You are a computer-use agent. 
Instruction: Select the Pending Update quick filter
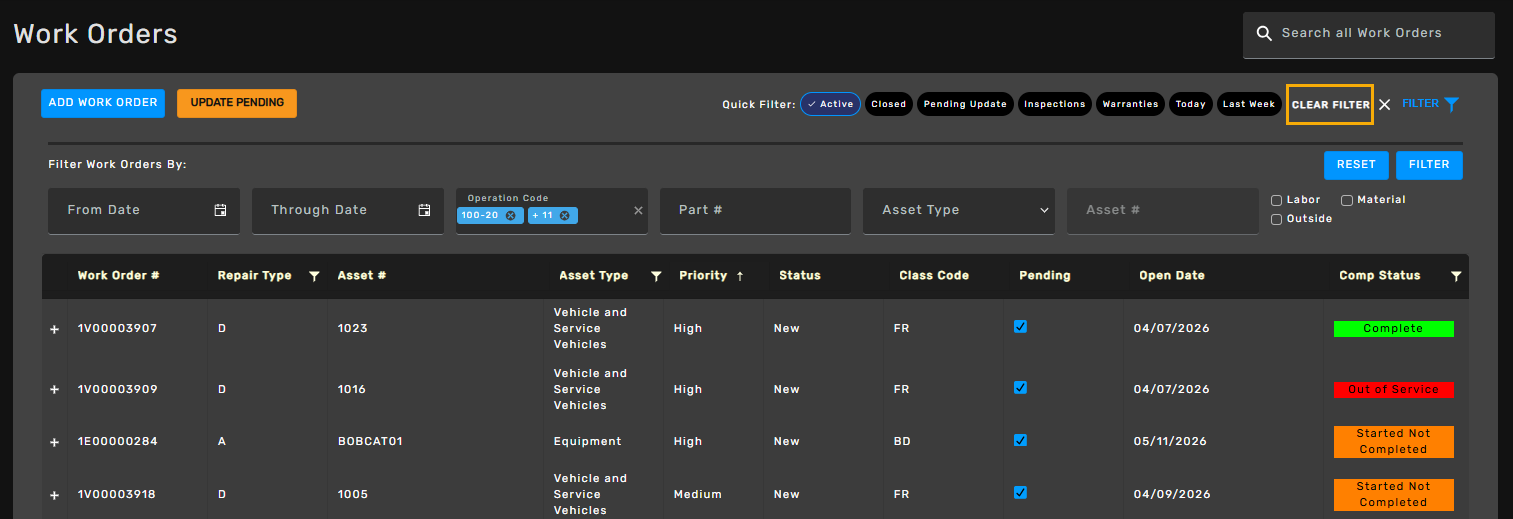pyautogui.click(x=965, y=104)
